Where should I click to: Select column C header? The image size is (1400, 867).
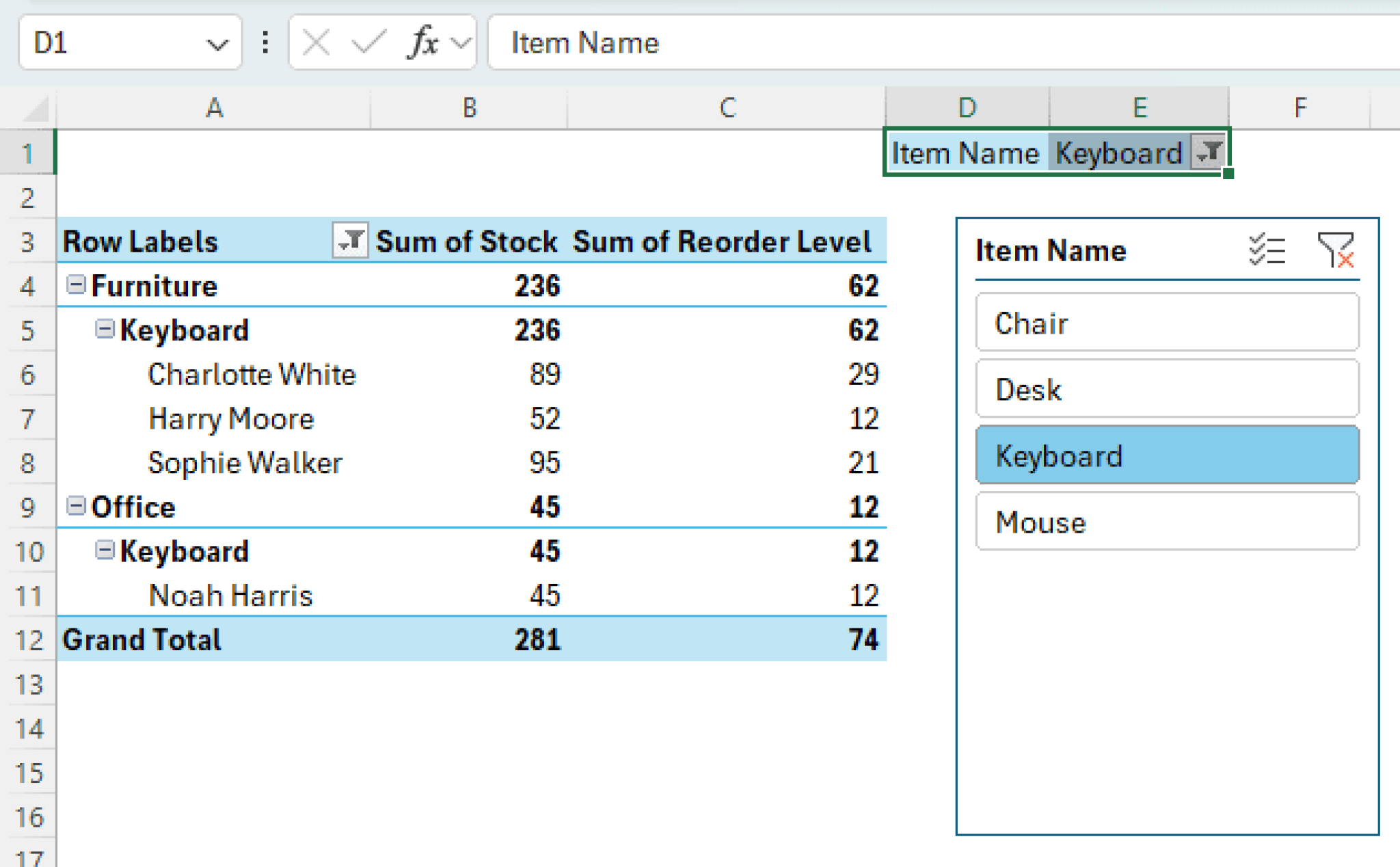(727, 108)
